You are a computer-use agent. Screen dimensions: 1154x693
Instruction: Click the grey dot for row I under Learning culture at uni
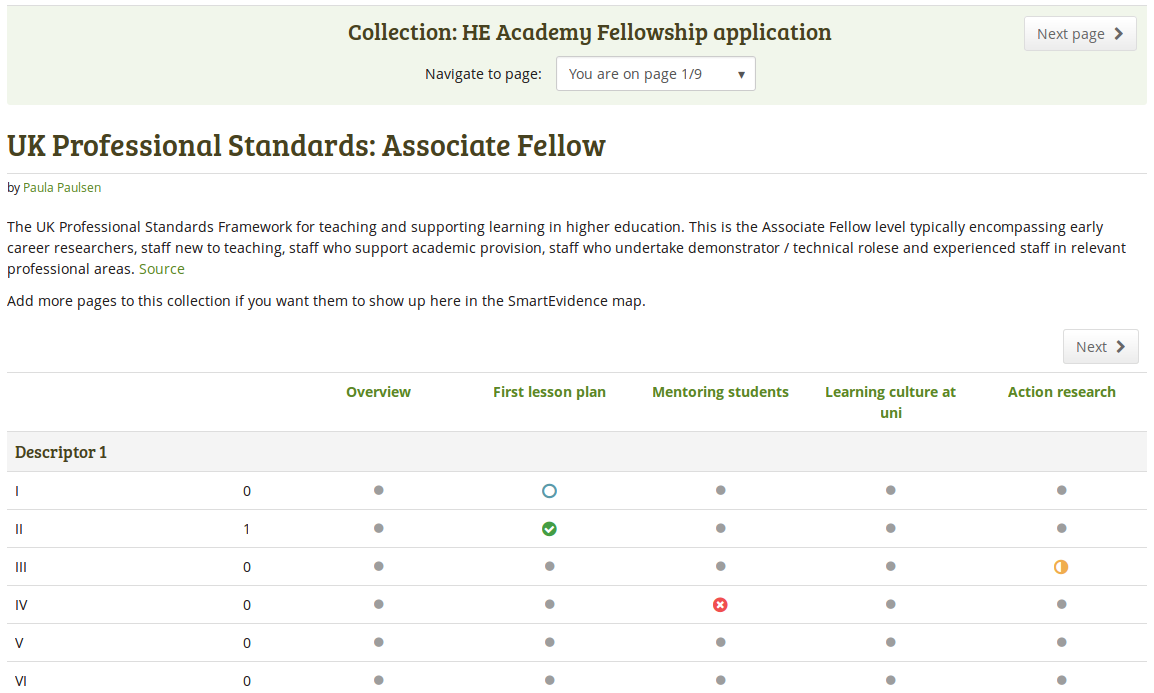[891, 490]
